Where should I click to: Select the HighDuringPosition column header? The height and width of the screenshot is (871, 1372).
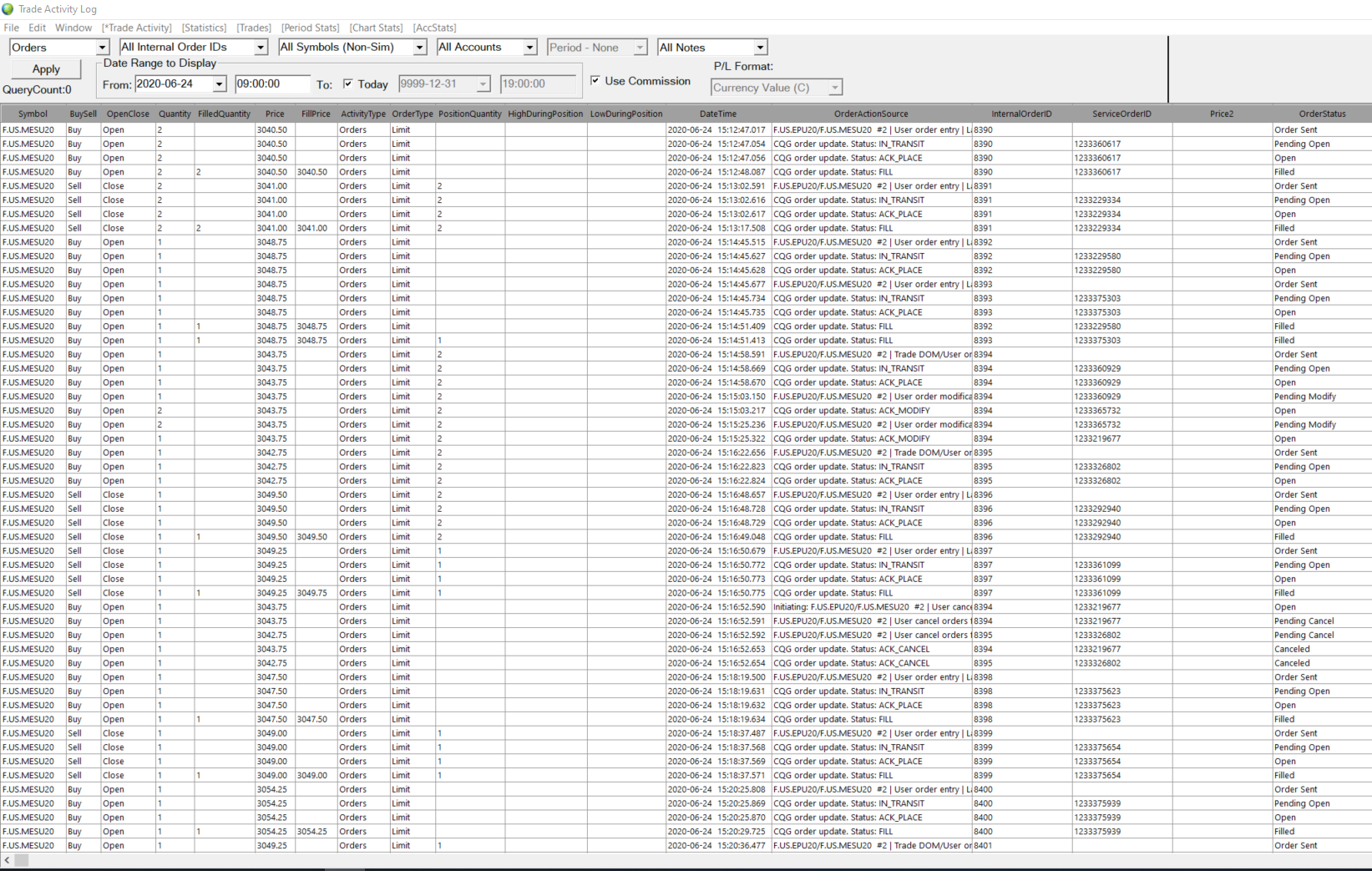point(546,114)
